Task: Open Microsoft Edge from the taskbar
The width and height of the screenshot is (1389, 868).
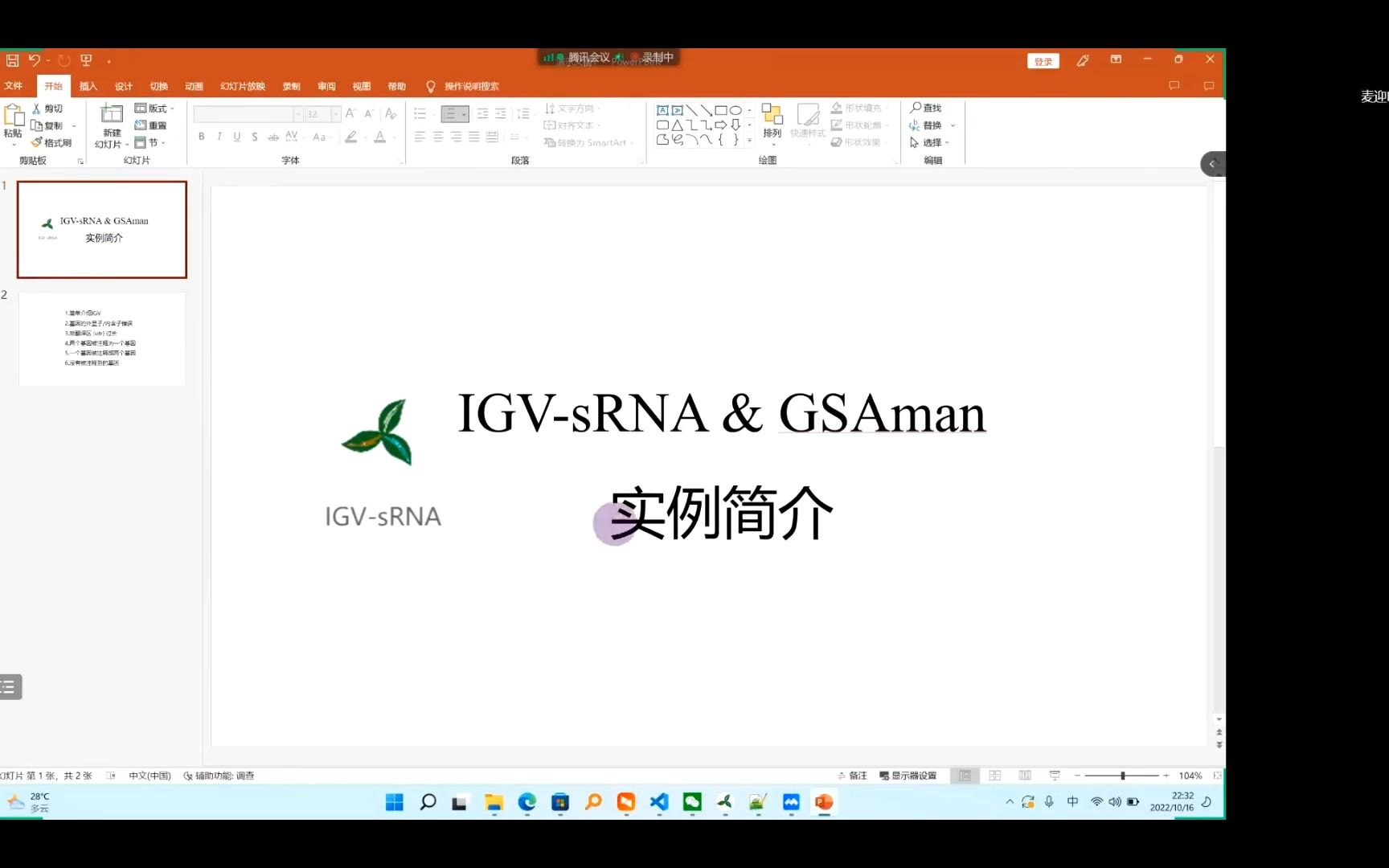Action: [527, 802]
